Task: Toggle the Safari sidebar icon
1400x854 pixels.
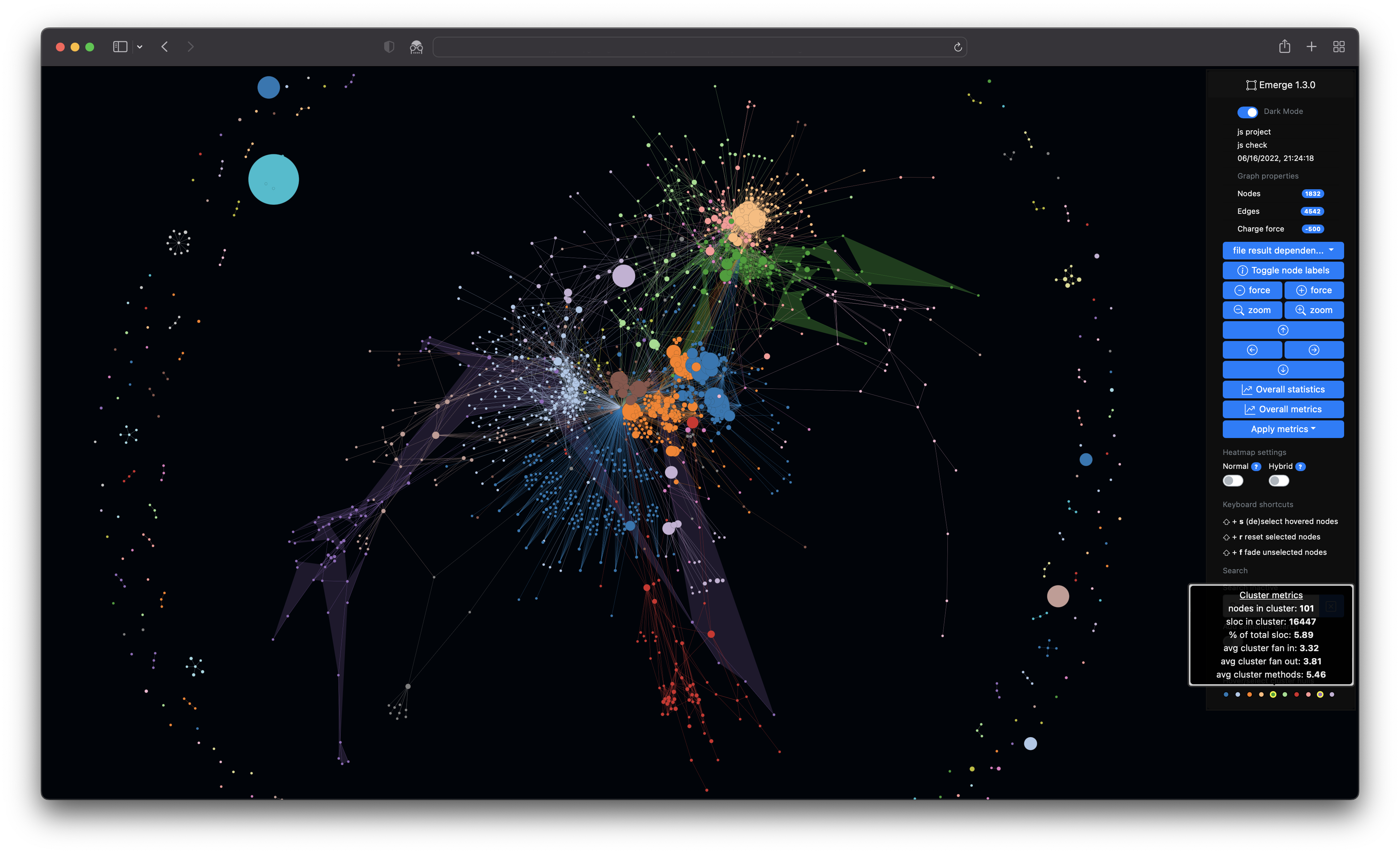Action: [120, 47]
